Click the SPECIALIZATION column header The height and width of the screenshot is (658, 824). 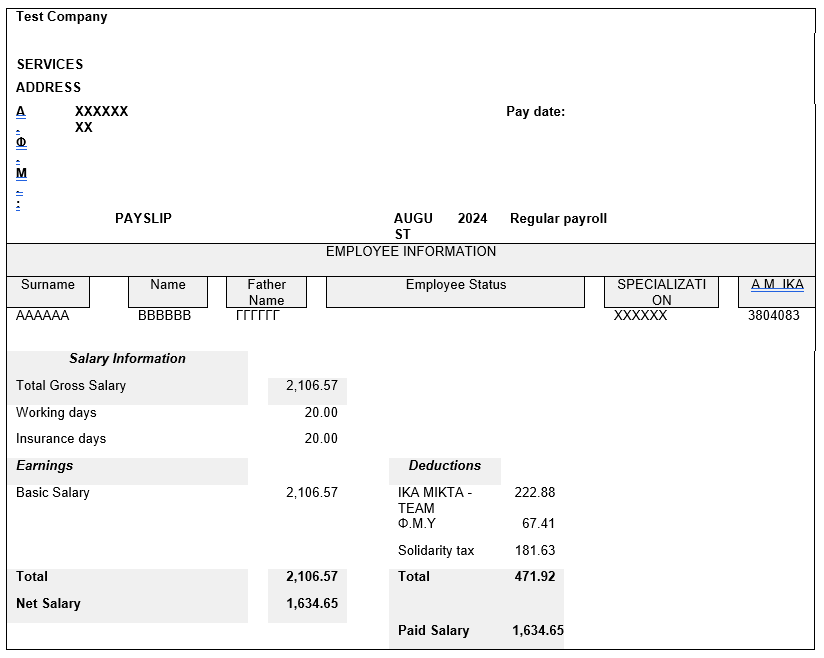(x=660, y=291)
